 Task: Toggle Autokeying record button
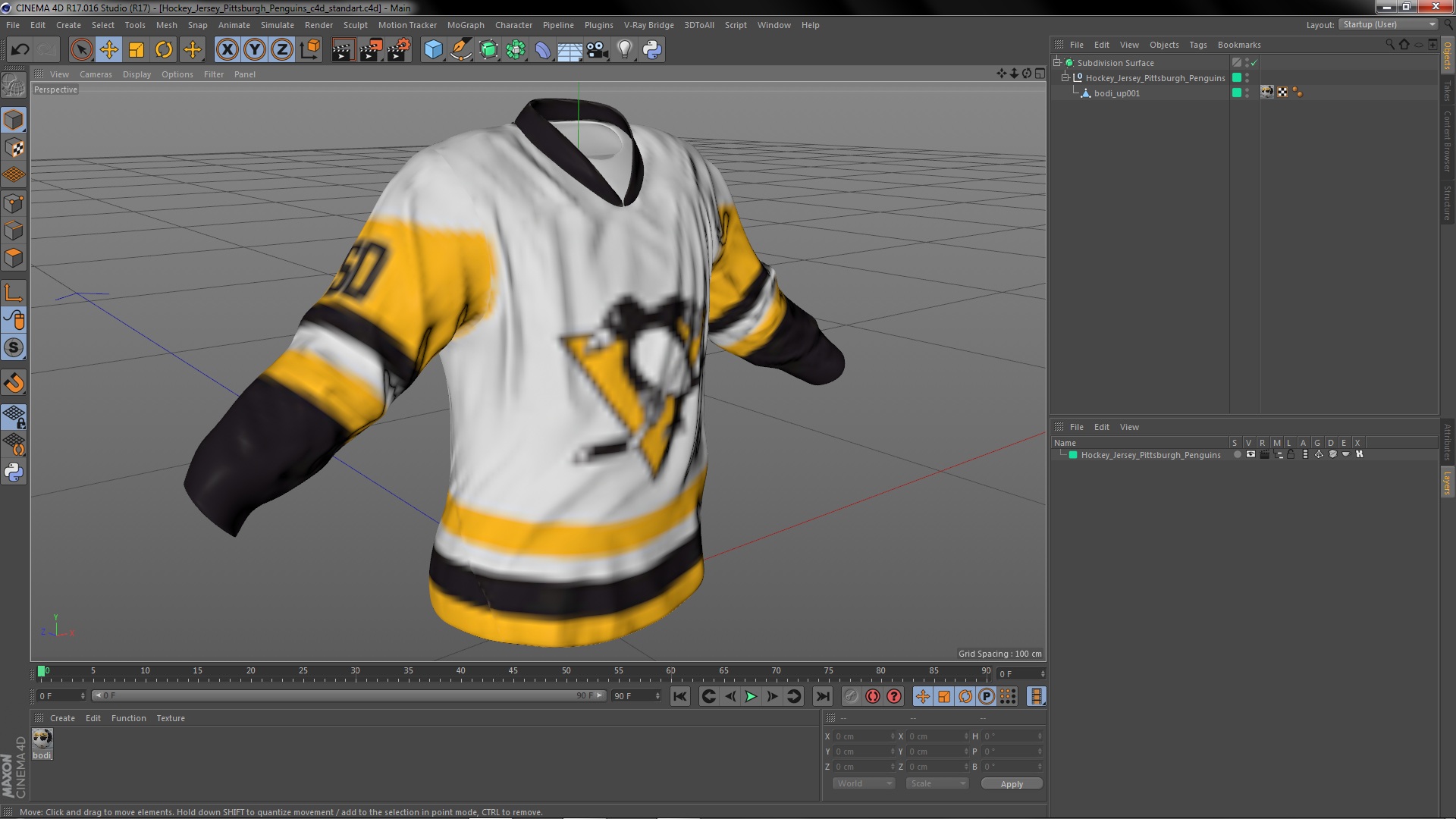click(873, 696)
